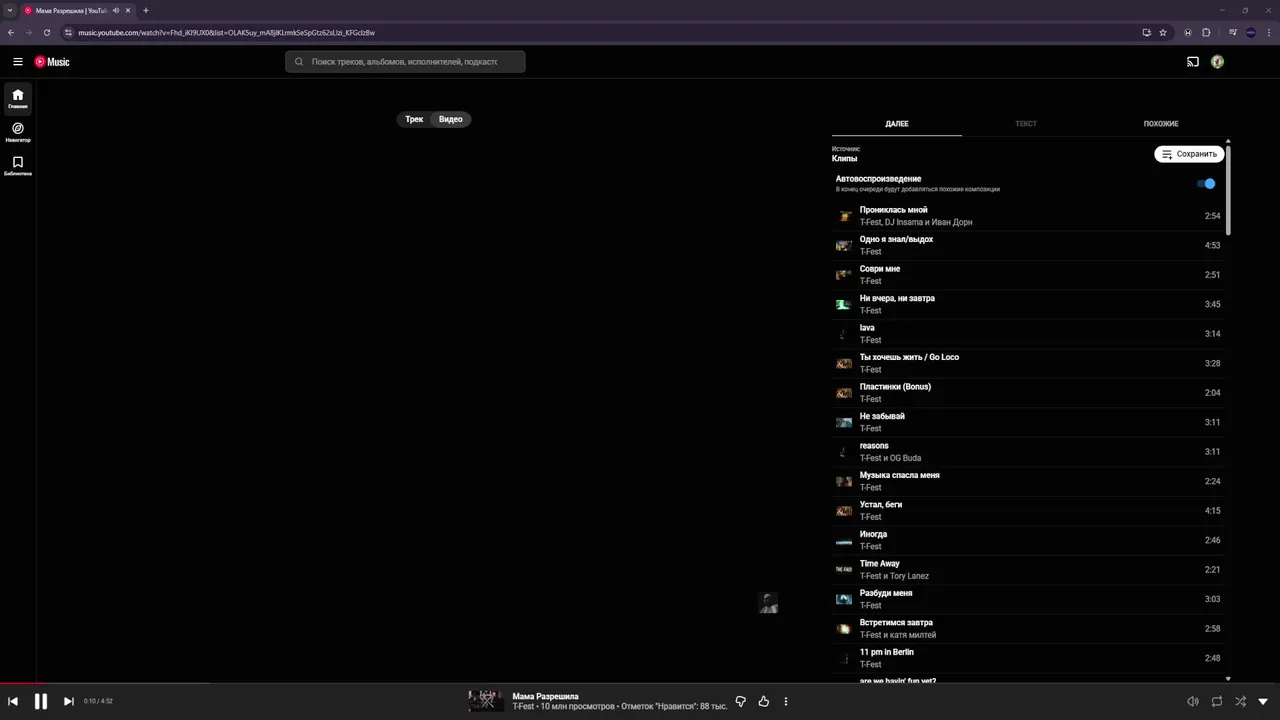
Task: Play Проникласъ мной from the queue
Action: [1028, 216]
